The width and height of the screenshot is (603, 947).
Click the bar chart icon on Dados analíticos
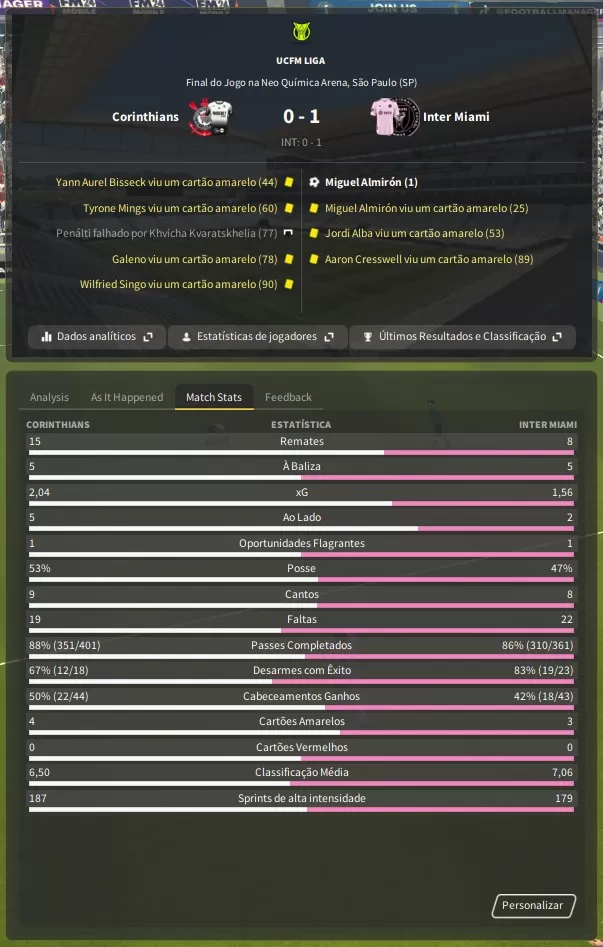click(x=46, y=336)
